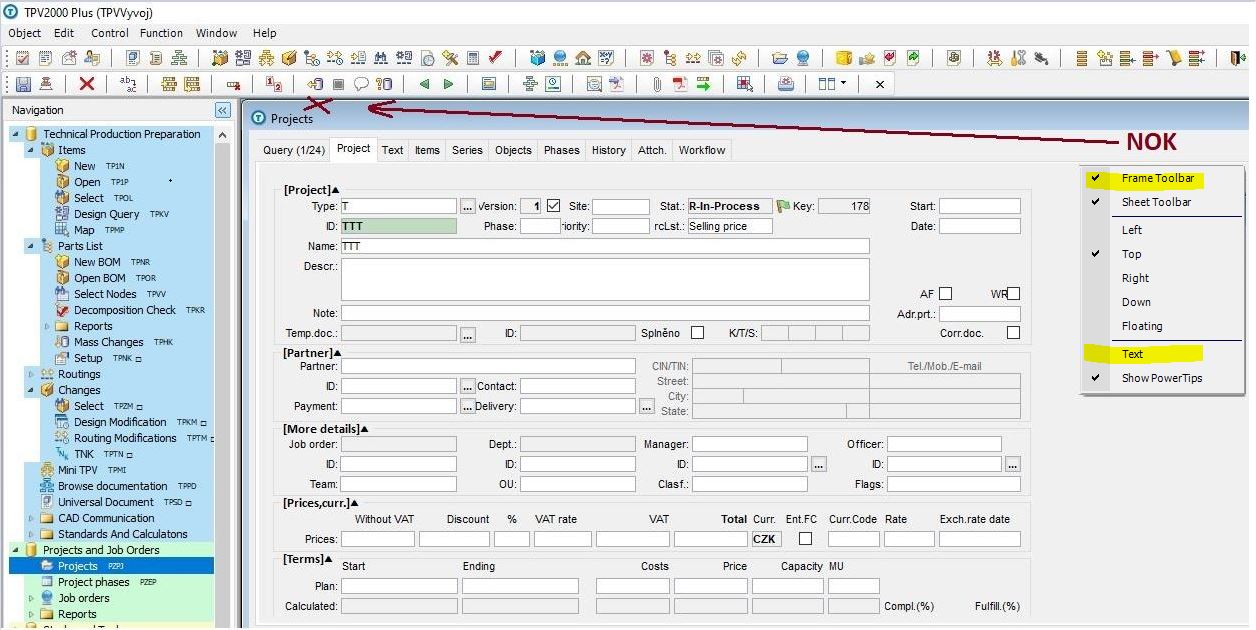Click into the Name input field
The height and width of the screenshot is (630, 1256).
click(604, 246)
